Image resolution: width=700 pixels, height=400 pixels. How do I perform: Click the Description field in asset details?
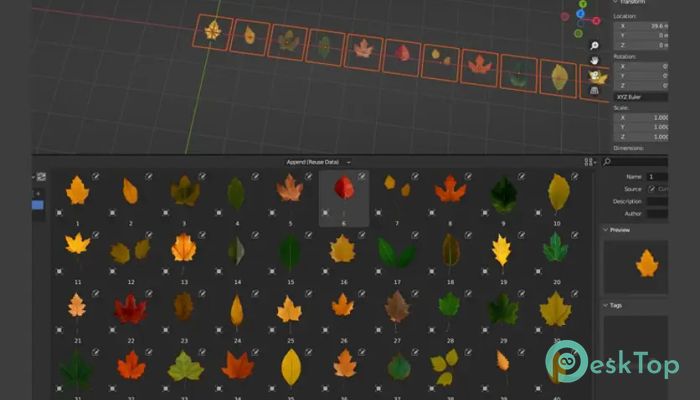point(658,202)
